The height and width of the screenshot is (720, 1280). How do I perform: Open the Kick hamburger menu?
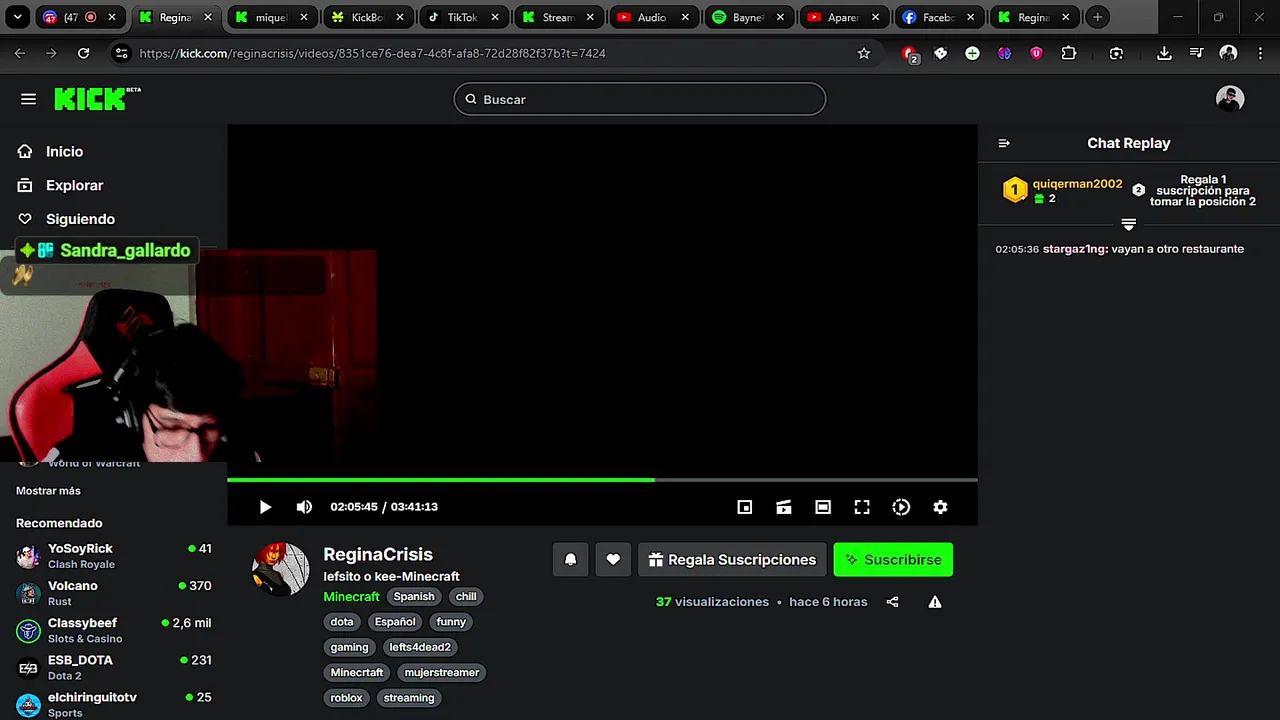tap(28, 99)
